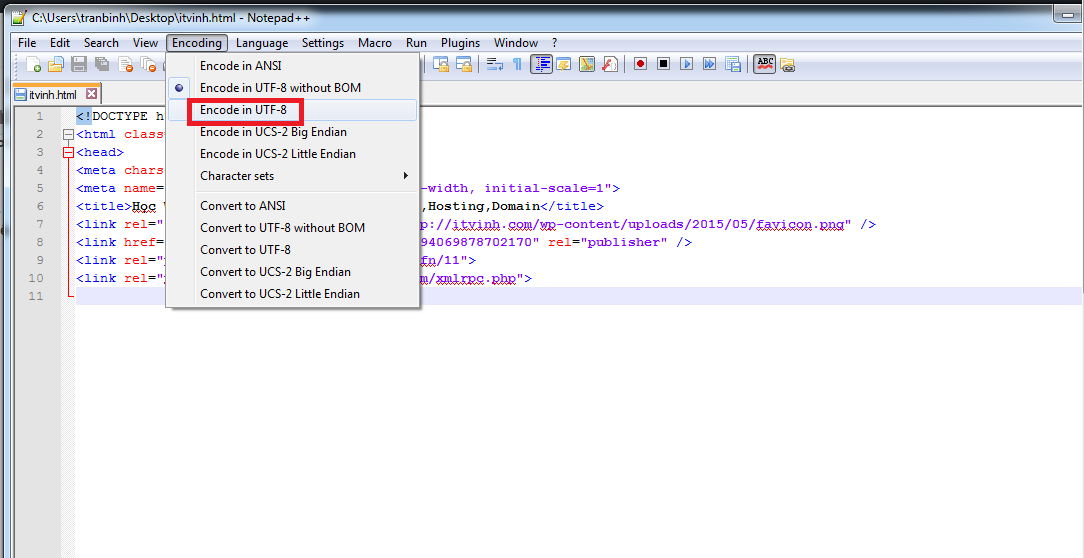This screenshot has width=1084, height=558.
Task: Place the cursor on empty line 11
Action: pyautogui.click(x=579, y=296)
